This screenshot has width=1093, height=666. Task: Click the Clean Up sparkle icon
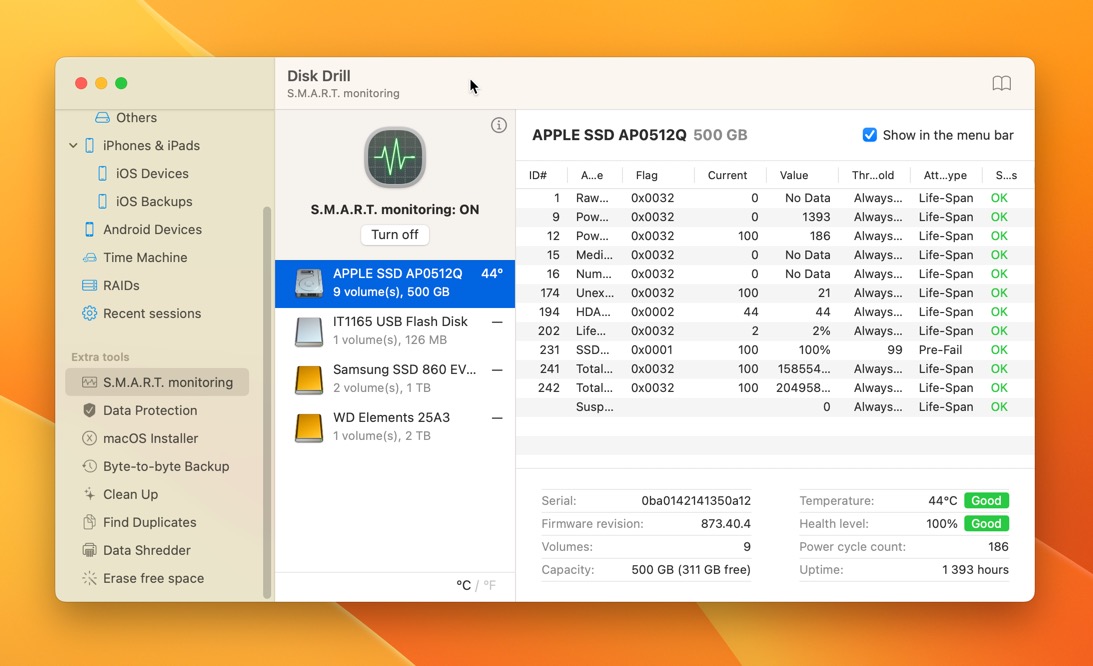click(89, 494)
